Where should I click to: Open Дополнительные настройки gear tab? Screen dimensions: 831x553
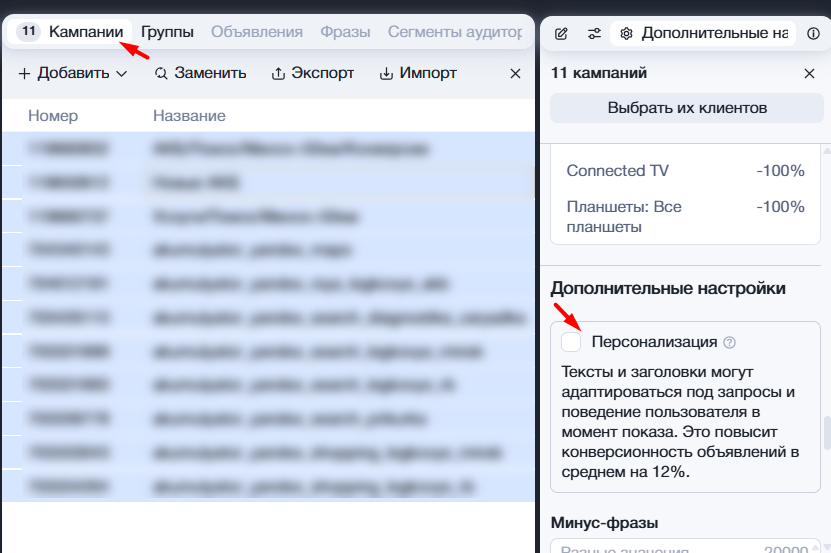point(703,33)
